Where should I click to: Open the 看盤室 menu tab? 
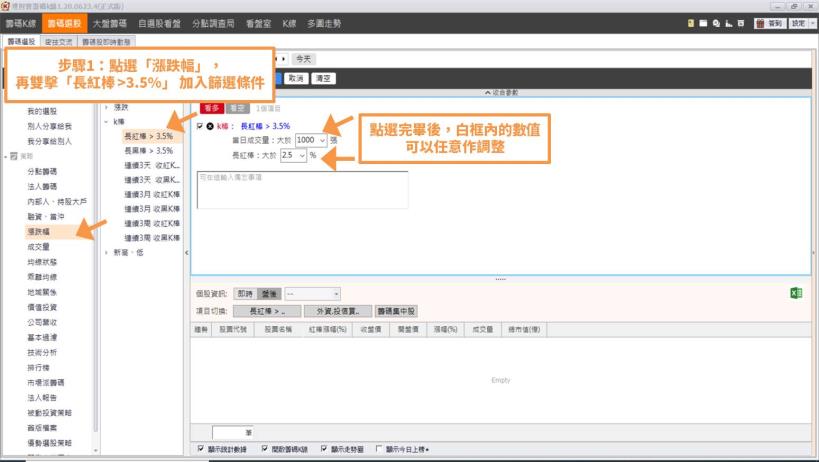[x=259, y=23]
